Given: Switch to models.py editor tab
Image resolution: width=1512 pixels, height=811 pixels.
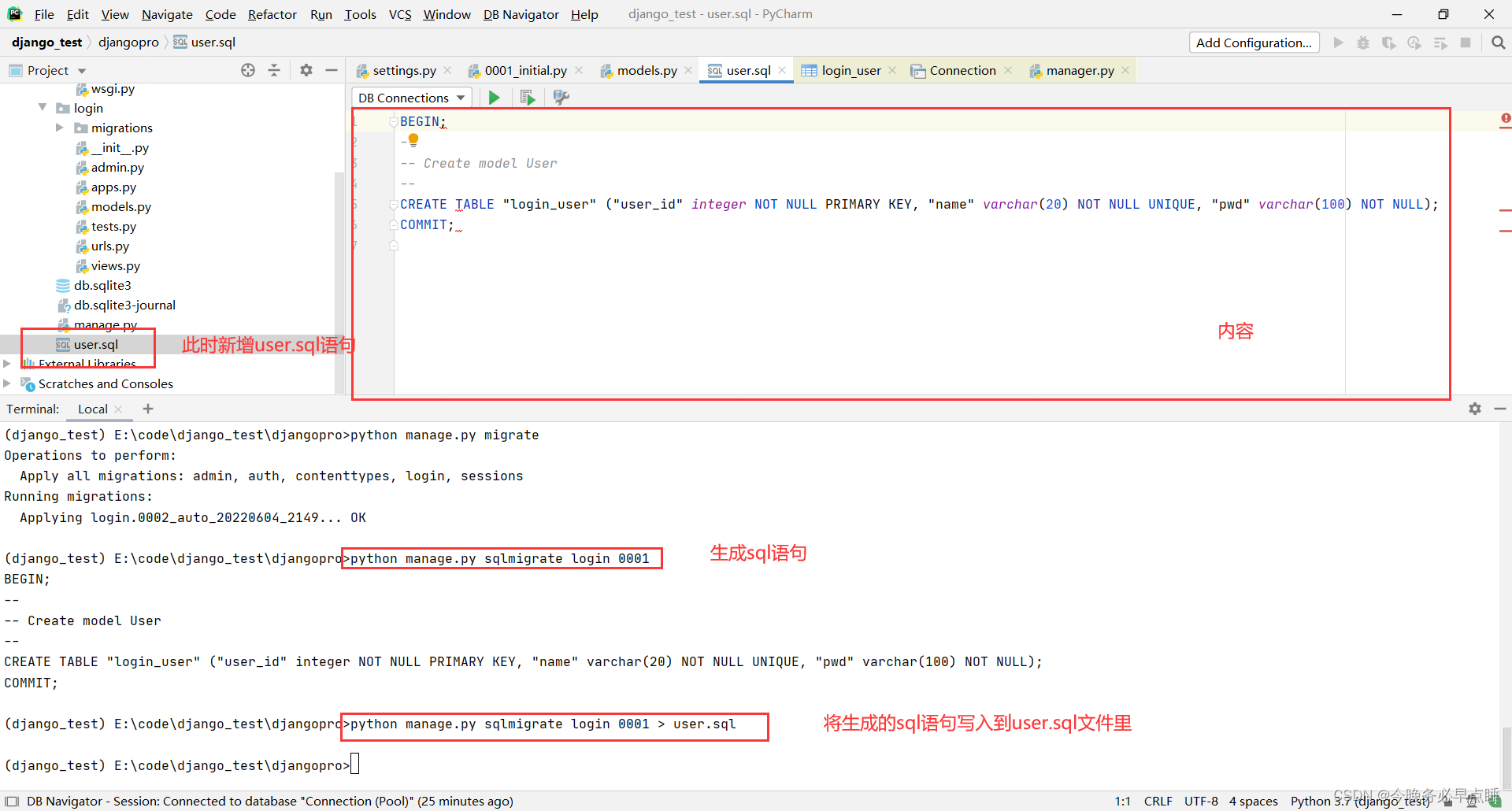Looking at the screenshot, I should (647, 70).
